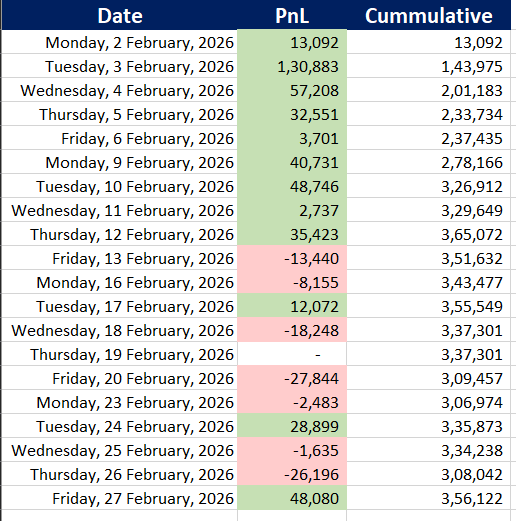Image resolution: width=516 pixels, height=521 pixels.
Task: Select cell Tuesday, 24 February, 2026
Action: pos(120,426)
